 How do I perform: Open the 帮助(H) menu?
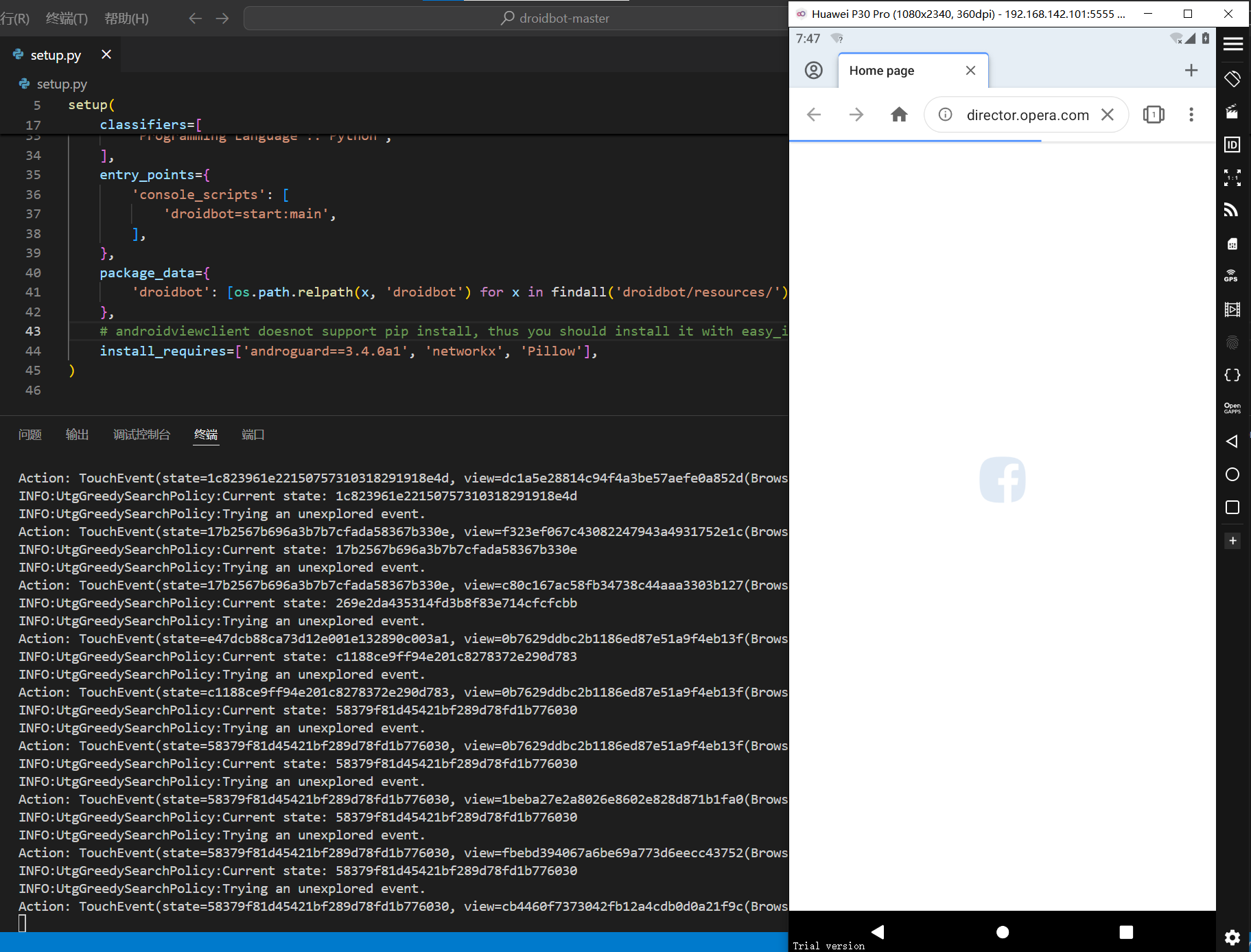[126, 19]
